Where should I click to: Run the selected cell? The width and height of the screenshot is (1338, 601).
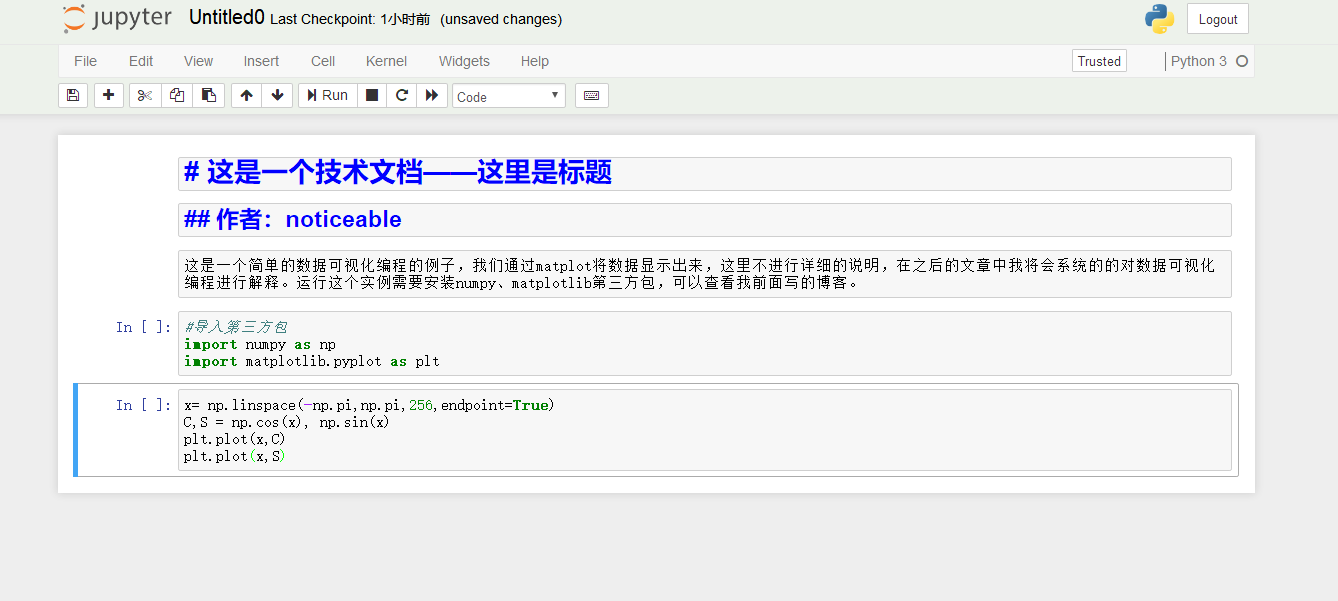[x=328, y=95]
